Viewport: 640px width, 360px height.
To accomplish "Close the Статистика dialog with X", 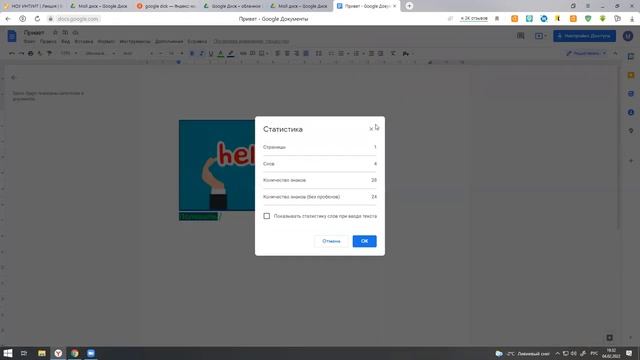I will [x=371, y=129].
